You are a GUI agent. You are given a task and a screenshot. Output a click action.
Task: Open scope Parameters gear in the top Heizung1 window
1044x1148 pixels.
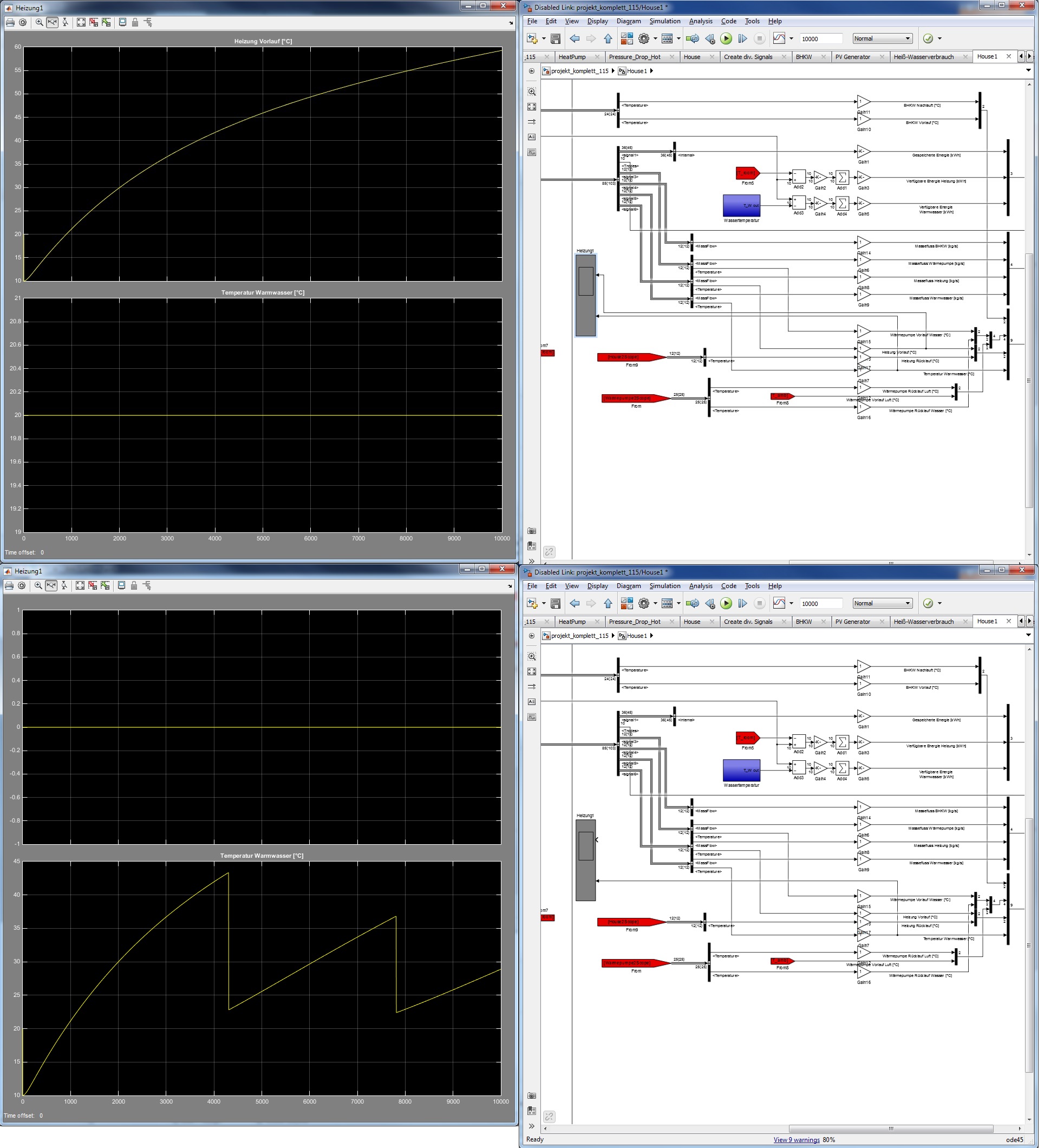(x=23, y=22)
